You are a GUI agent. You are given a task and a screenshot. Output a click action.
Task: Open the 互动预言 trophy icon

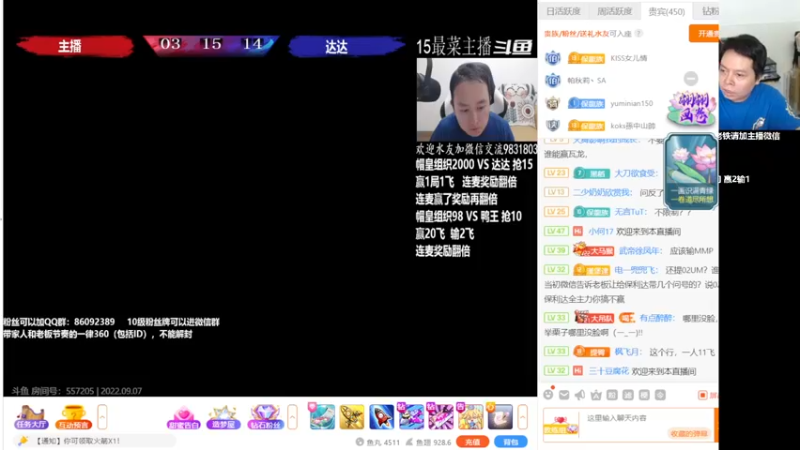pos(73,417)
